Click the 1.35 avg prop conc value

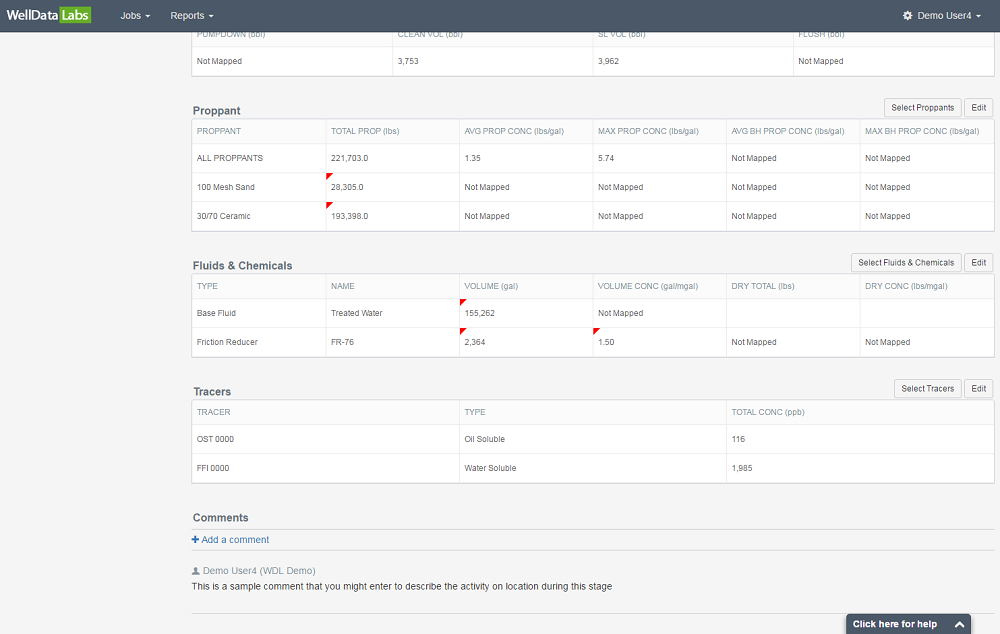[473, 158]
